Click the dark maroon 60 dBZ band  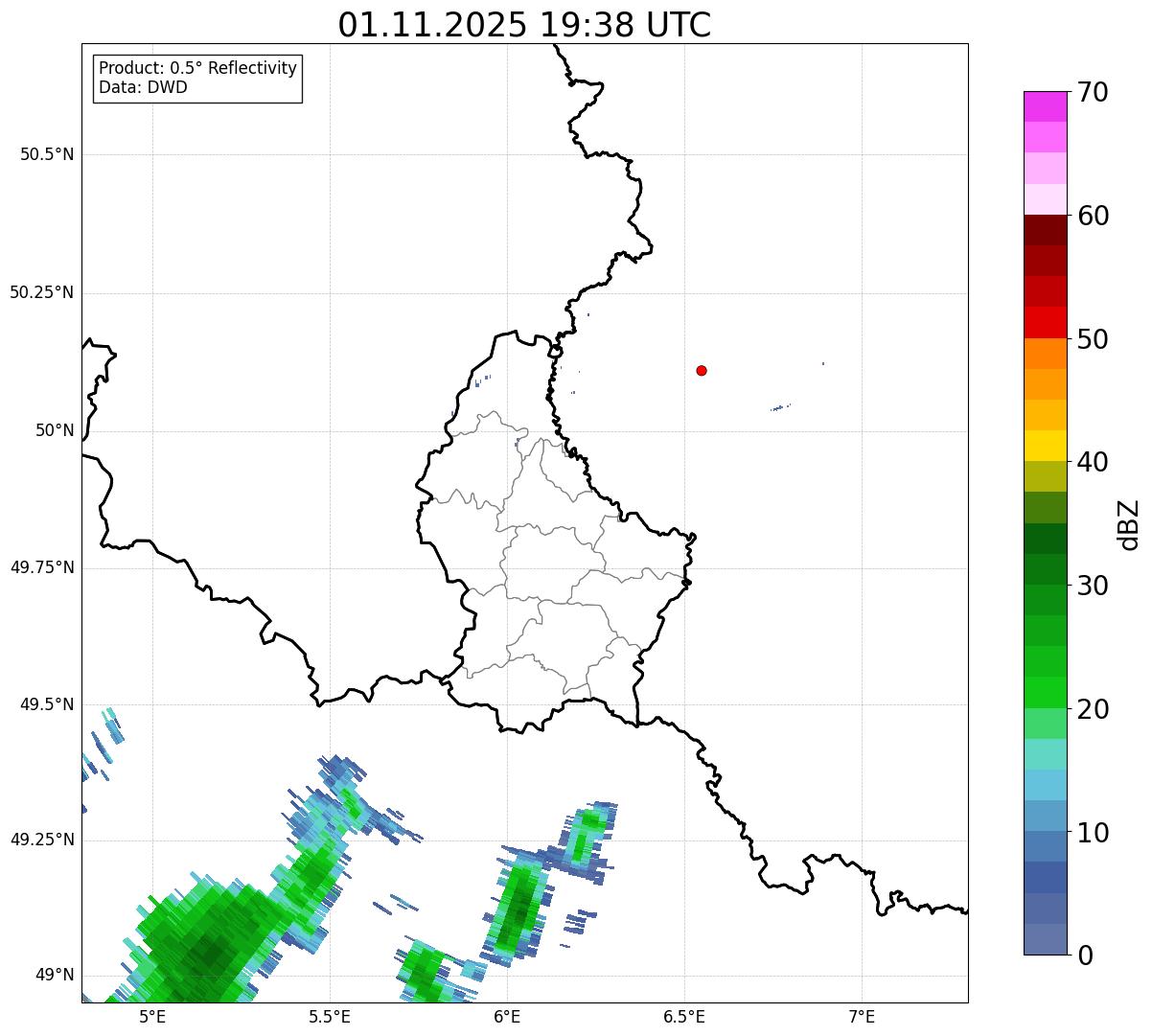(x=1046, y=230)
